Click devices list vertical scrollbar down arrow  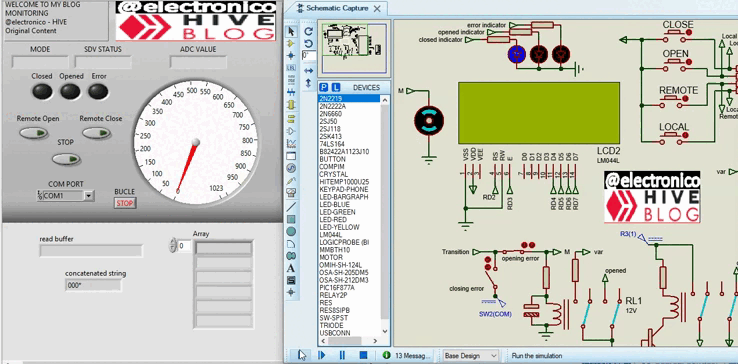point(385,331)
